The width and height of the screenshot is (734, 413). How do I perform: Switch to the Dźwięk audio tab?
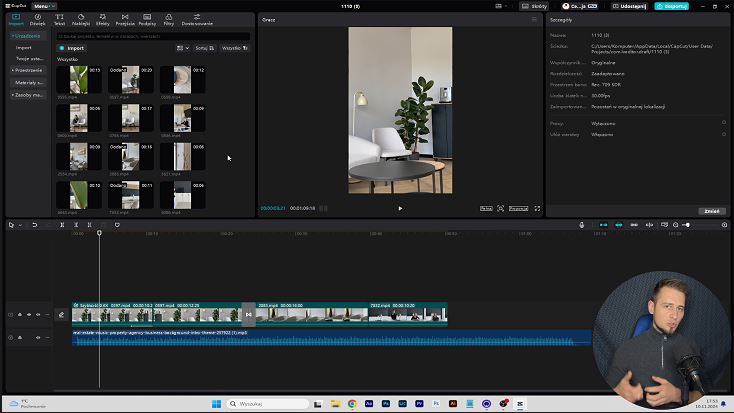coord(37,19)
